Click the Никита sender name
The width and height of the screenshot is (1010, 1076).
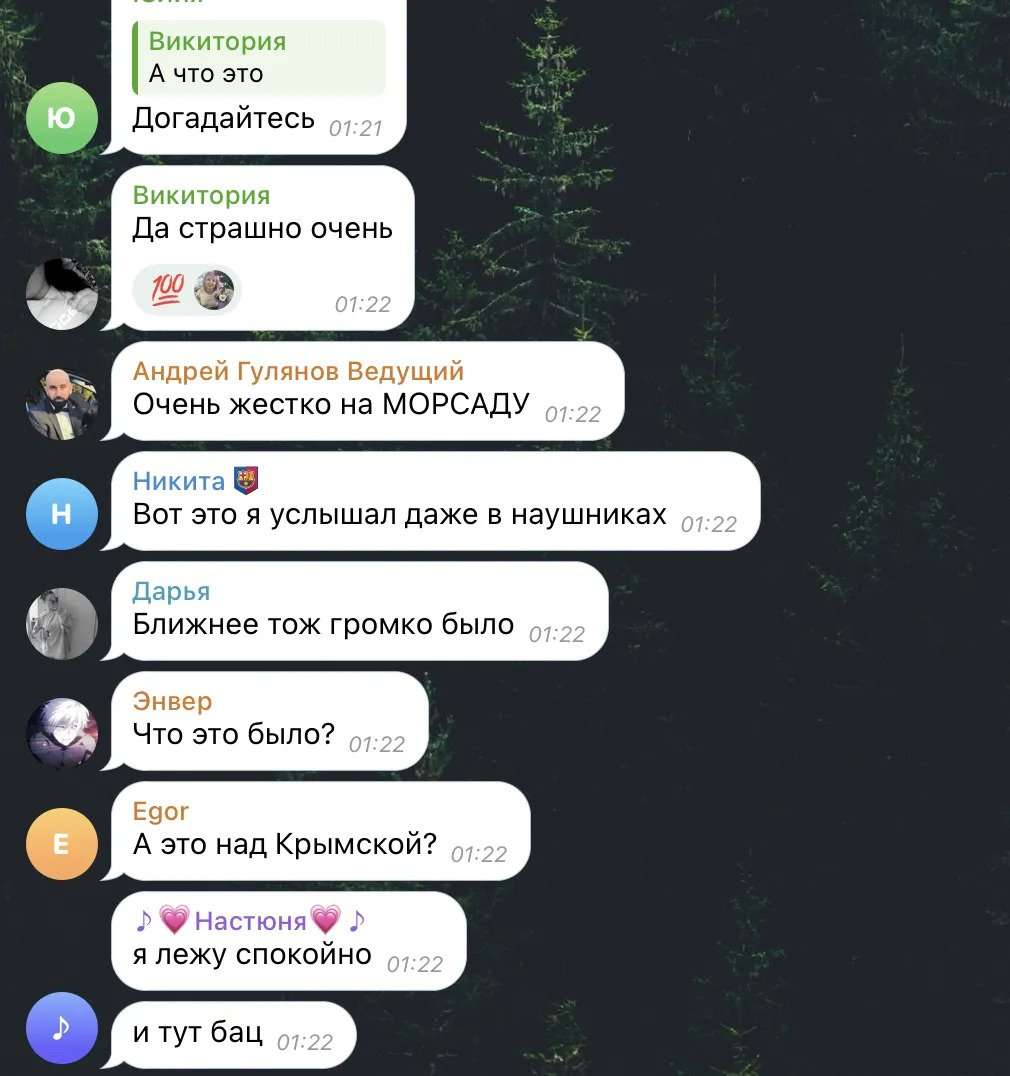coord(178,481)
